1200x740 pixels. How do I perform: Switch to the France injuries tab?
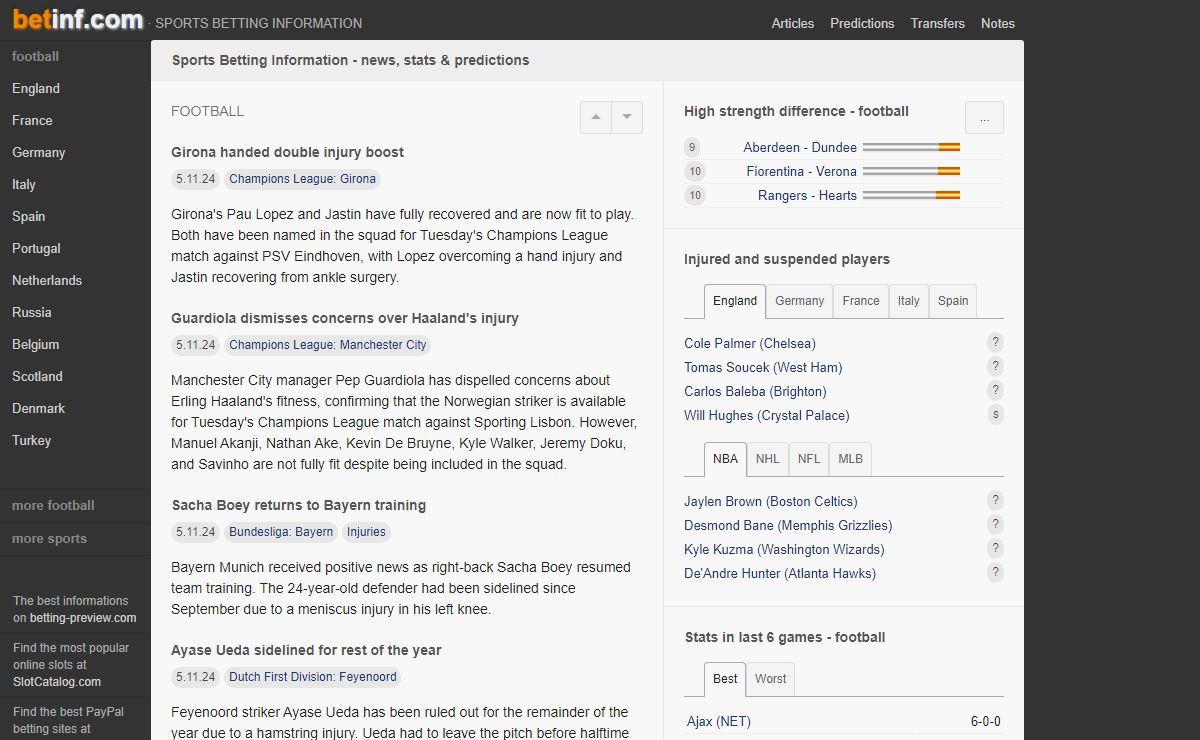[861, 301]
